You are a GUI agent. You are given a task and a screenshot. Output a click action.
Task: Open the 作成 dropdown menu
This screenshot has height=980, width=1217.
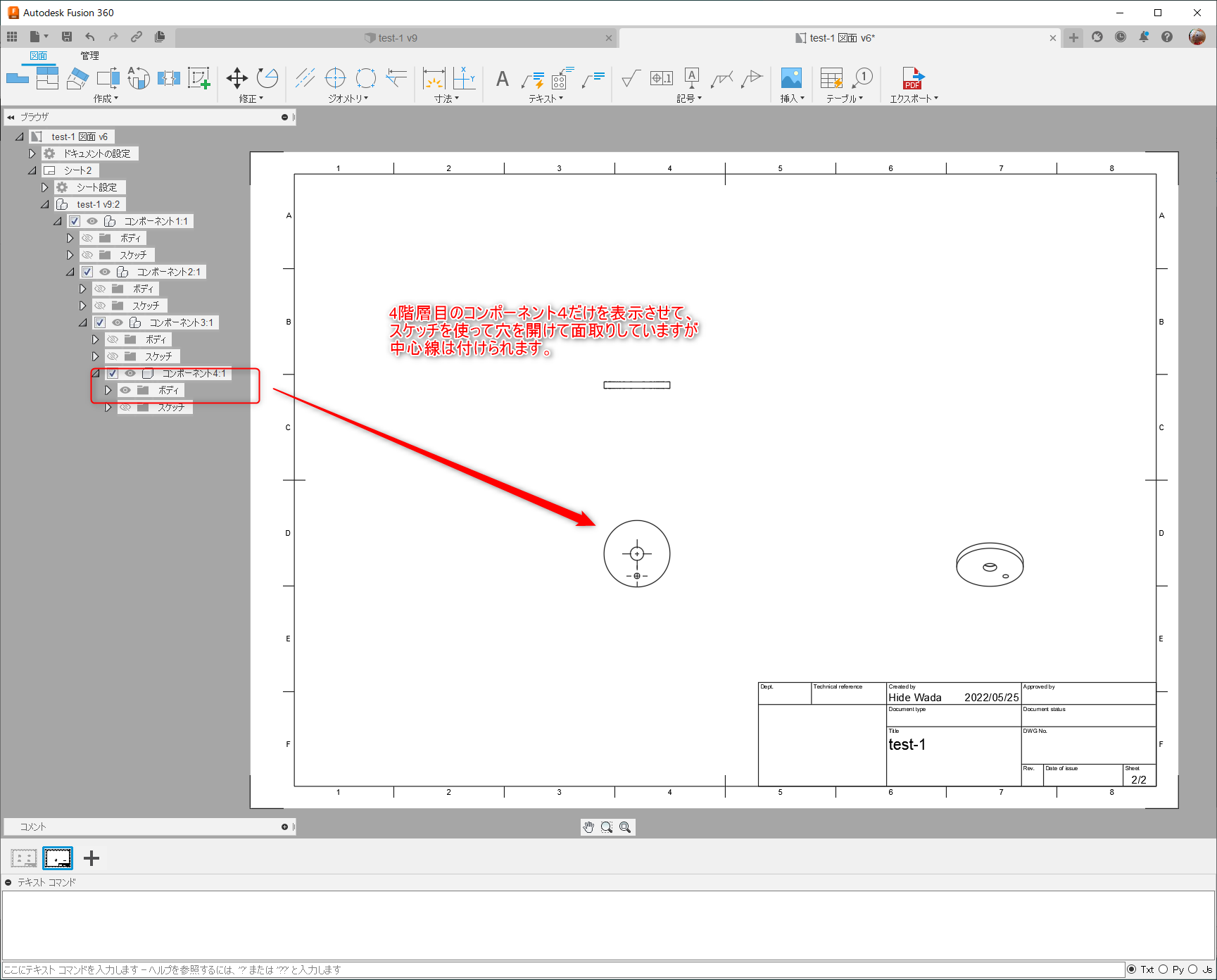pos(106,99)
